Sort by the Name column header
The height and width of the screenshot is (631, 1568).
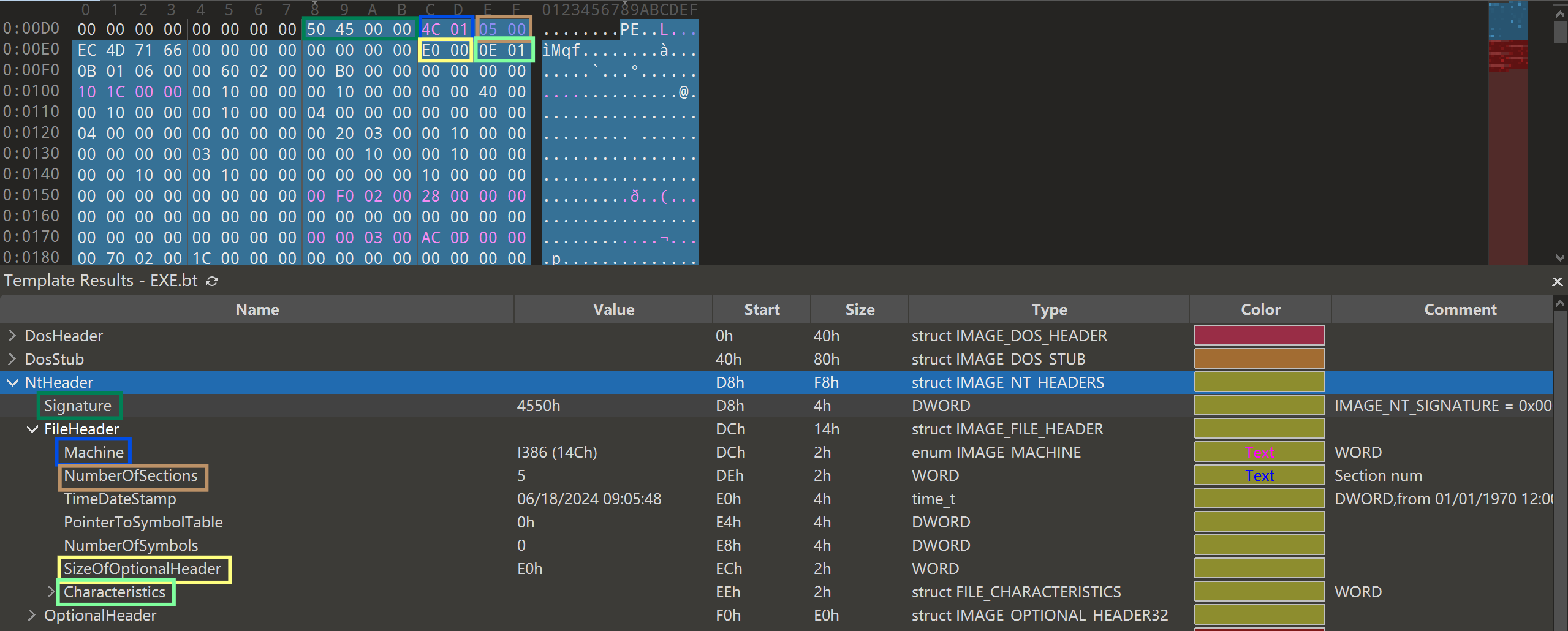(x=257, y=310)
